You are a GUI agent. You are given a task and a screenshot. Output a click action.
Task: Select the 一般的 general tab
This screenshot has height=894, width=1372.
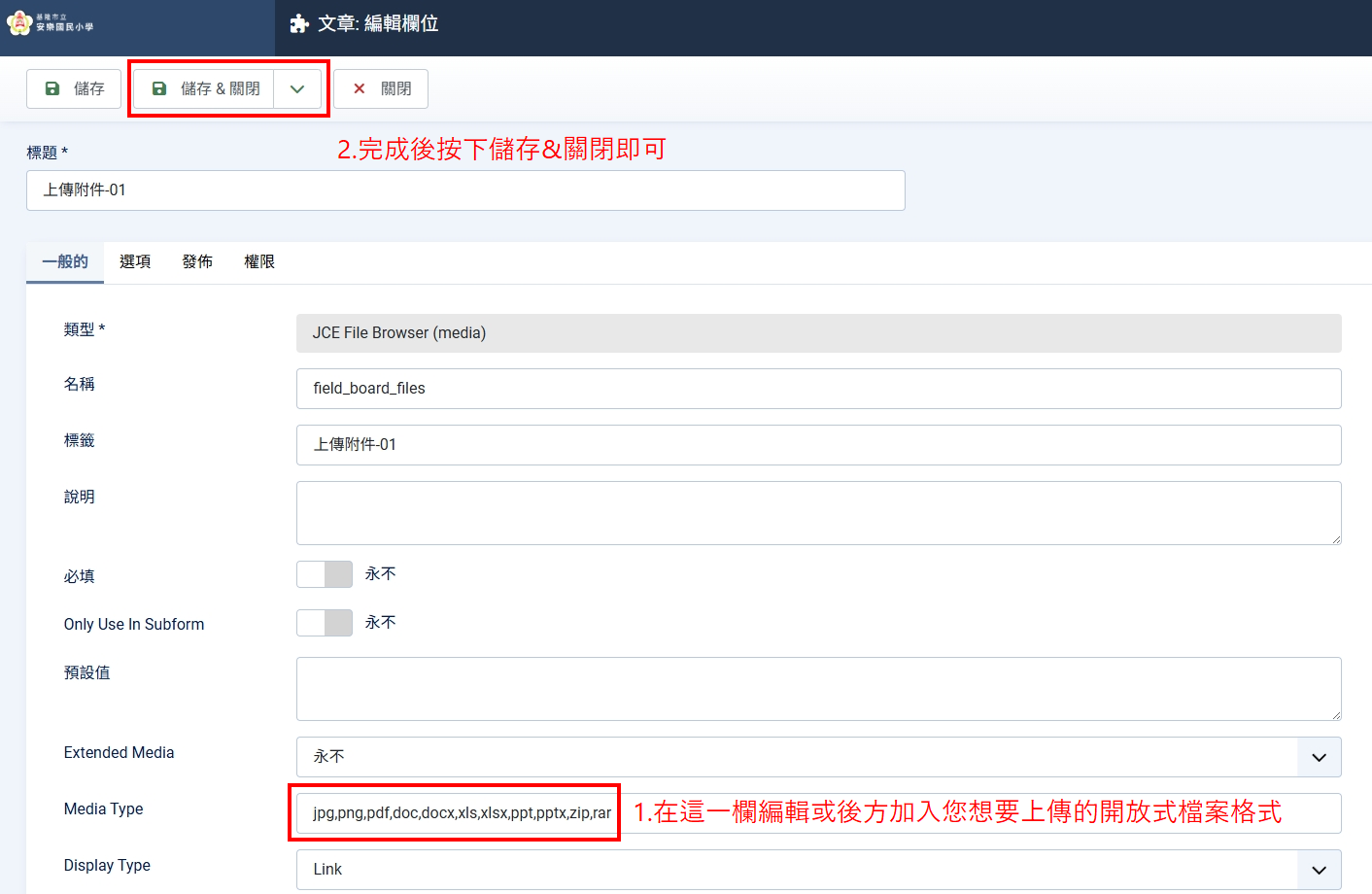65,261
